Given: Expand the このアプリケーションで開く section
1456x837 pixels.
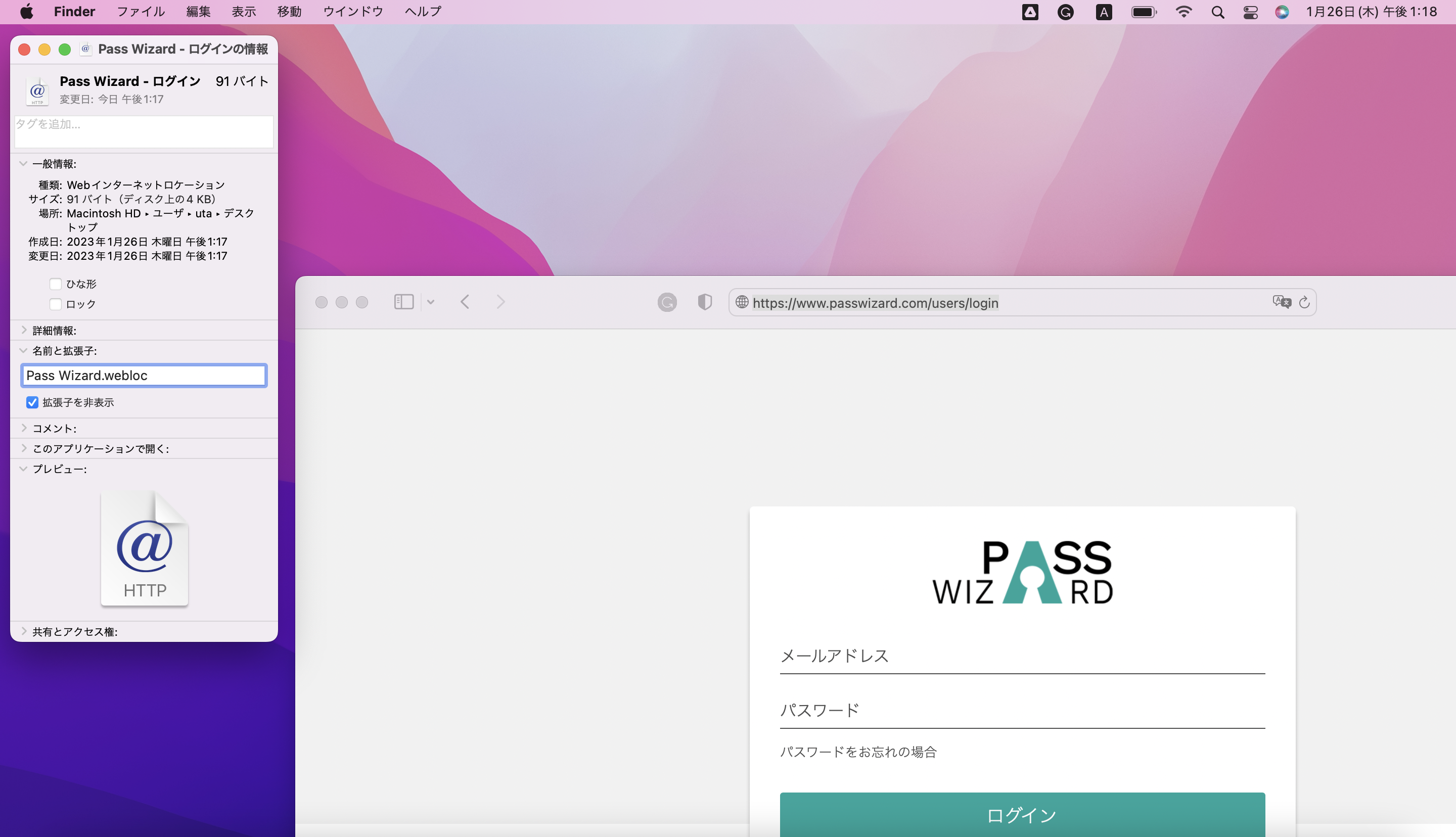Looking at the screenshot, I should [x=24, y=448].
